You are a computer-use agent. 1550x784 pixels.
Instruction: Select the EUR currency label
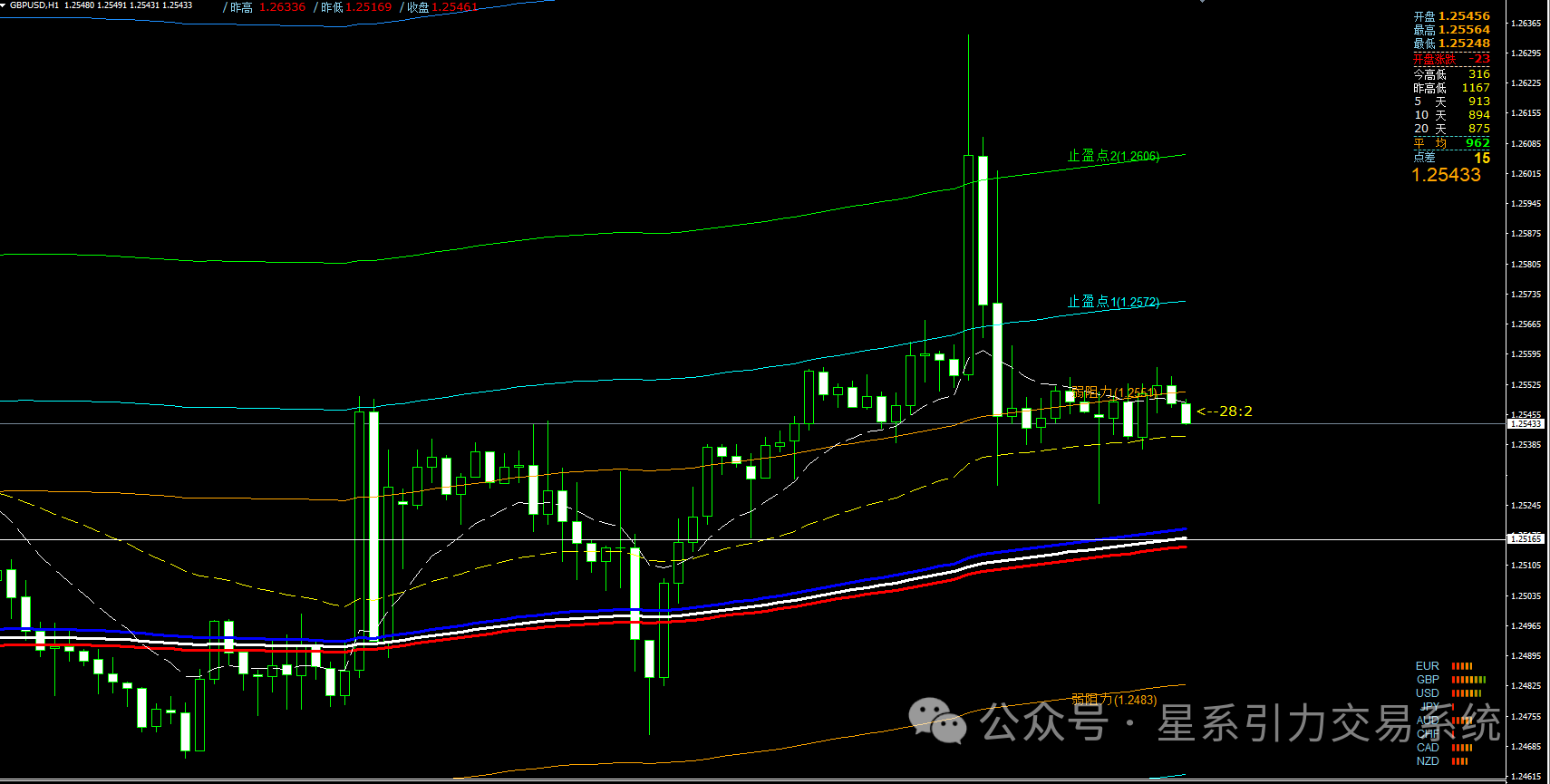tap(1428, 666)
